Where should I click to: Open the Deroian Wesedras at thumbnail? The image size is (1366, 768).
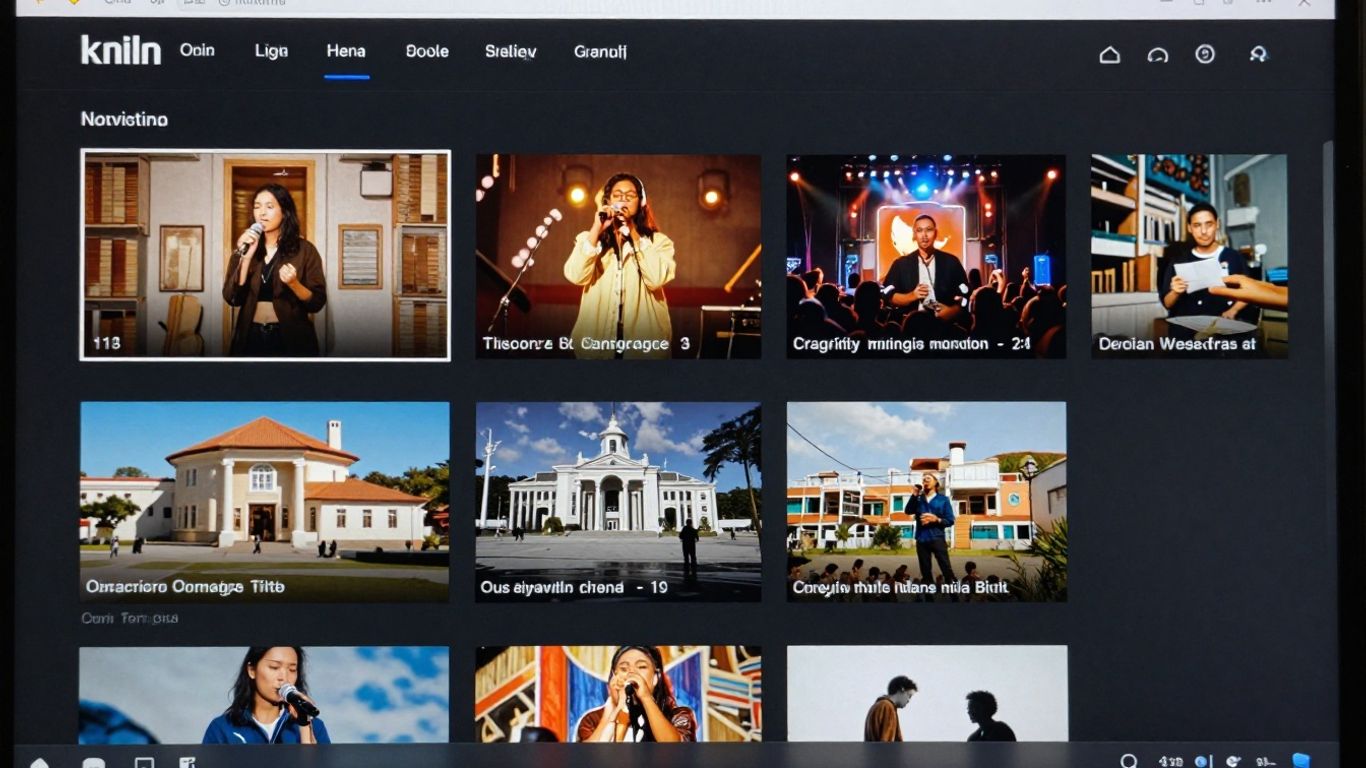(1189, 256)
